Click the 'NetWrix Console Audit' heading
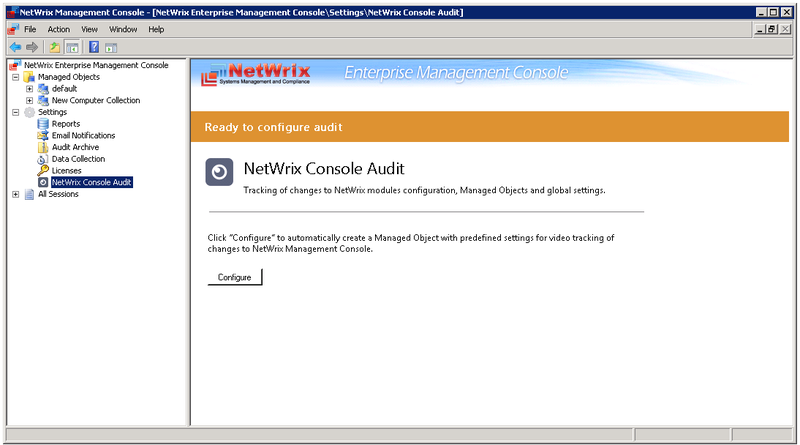Screen dimensions: 800x445 (324, 169)
